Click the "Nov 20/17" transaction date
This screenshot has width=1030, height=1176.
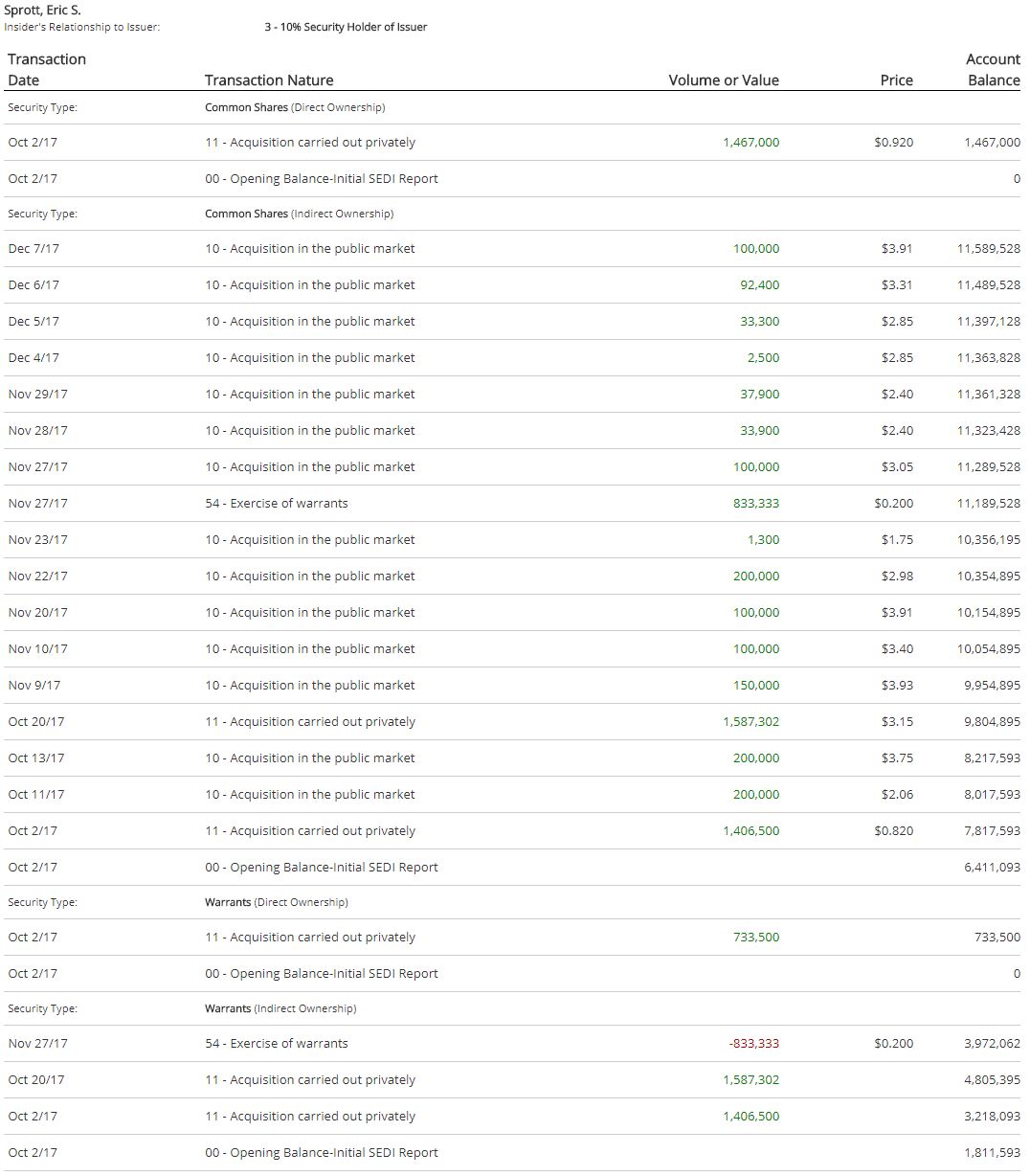[x=37, y=613]
